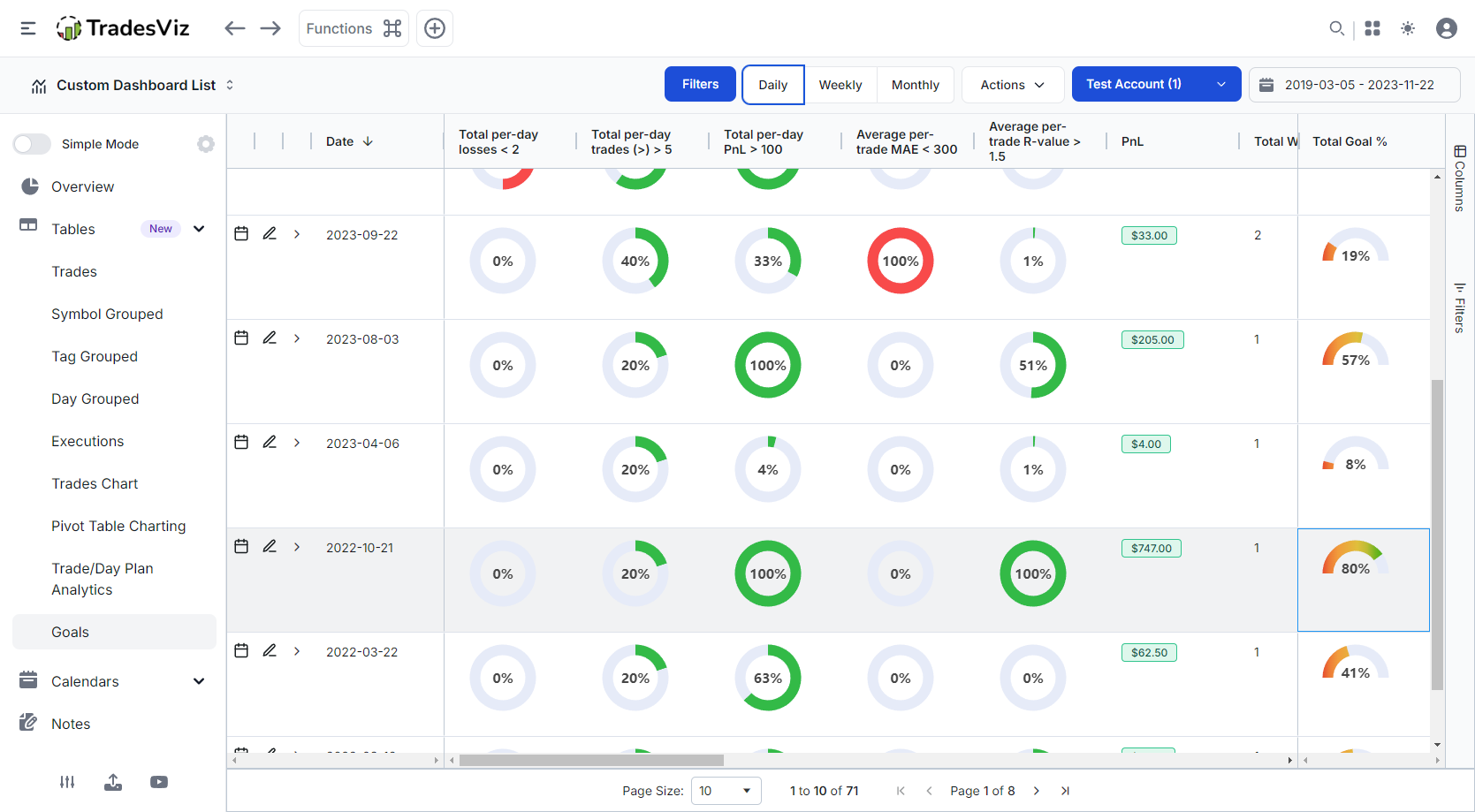Expand the 2023-04-06 row
Image resolution: width=1475 pixels, height=812 pixels.
coord(297,443)
